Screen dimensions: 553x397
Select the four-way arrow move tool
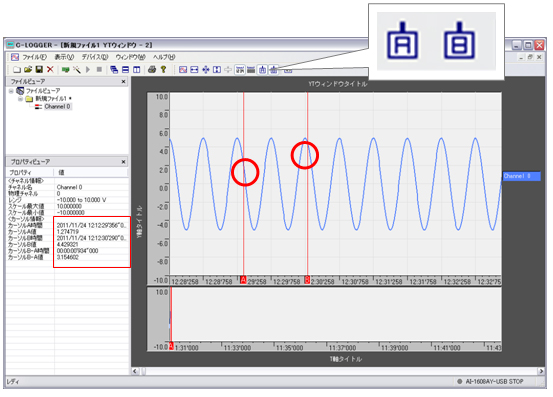206,70
